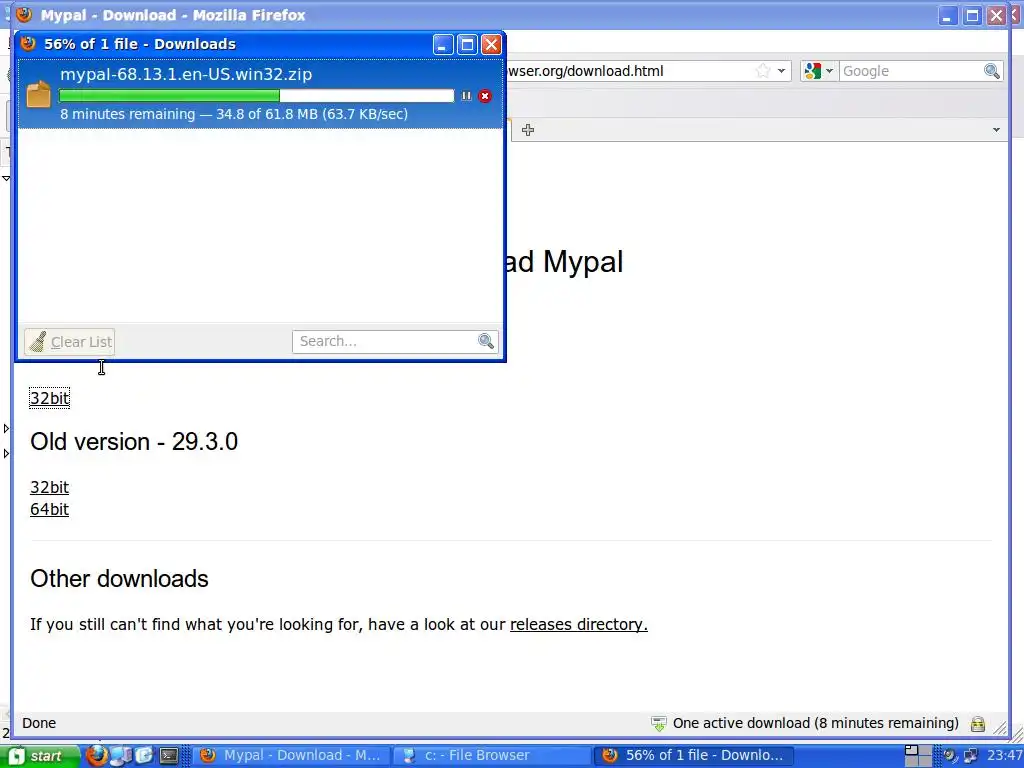Switch to Mypal - Download taskbar window
This screenshot has height=768, width=1024.
[291, 756]
